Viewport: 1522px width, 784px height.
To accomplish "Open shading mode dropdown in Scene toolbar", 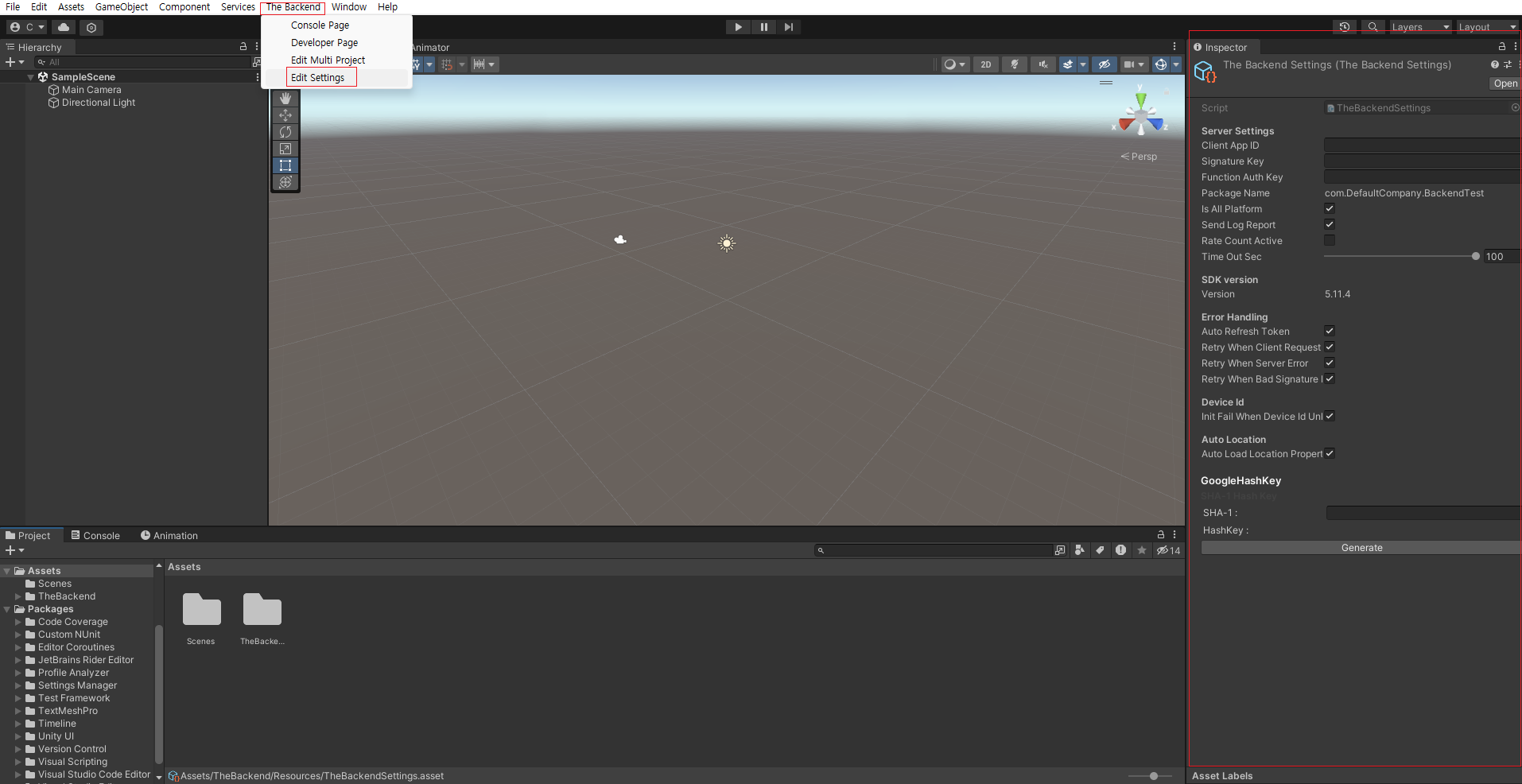I will tap(954, 64).
